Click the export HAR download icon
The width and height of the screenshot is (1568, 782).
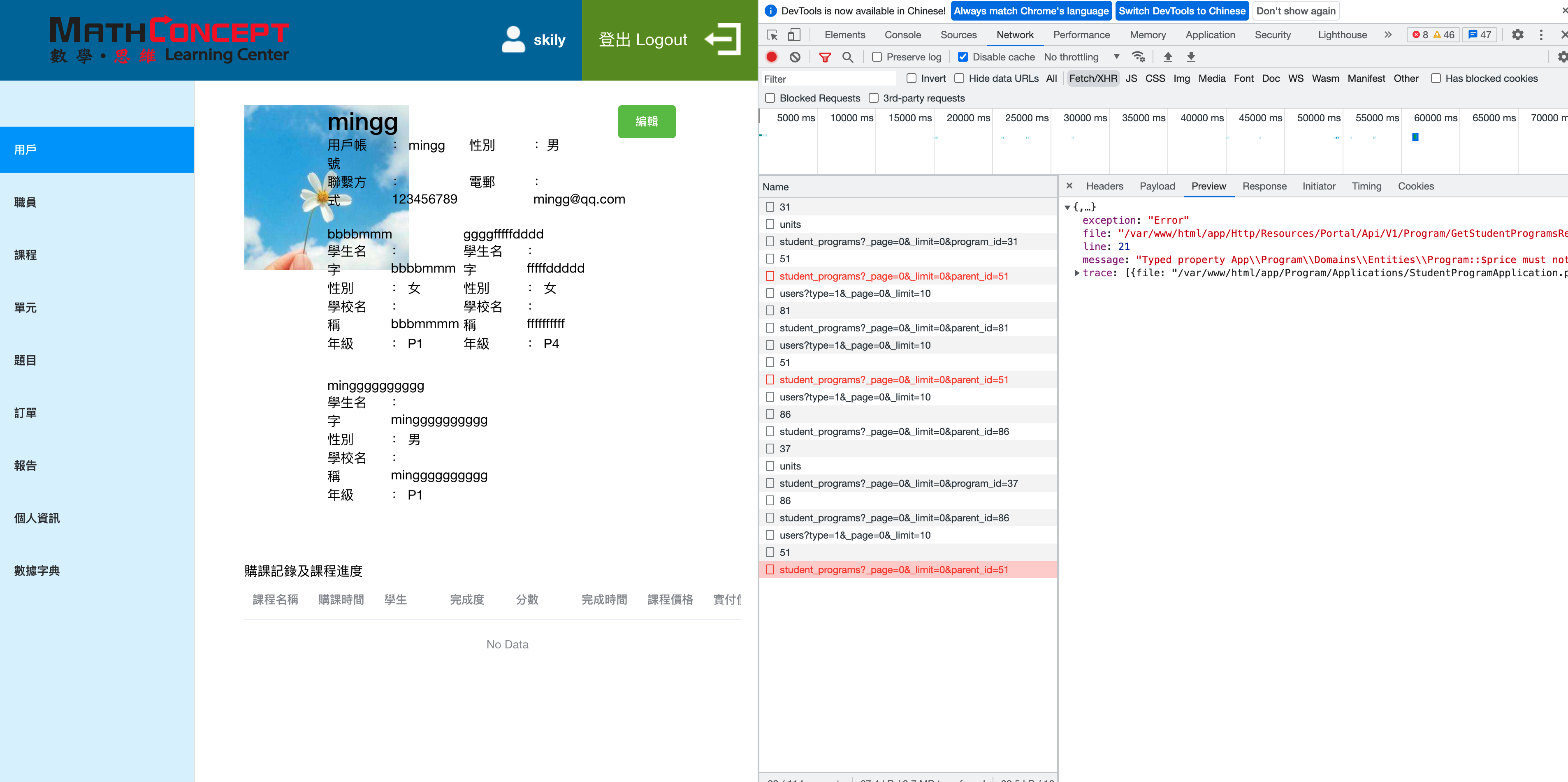click(x=1191, y=57)
